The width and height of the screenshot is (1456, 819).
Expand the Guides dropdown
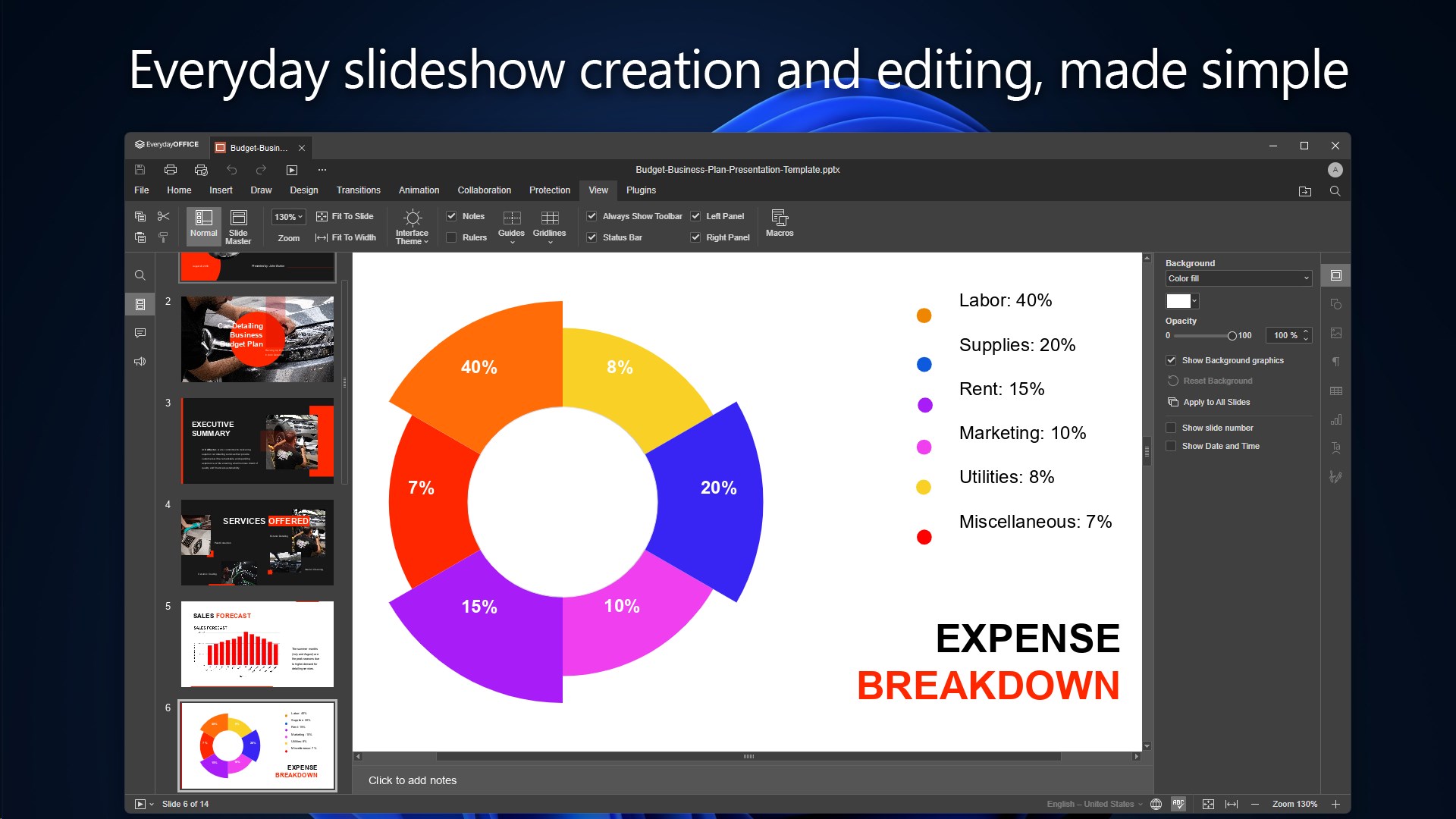(x=511, y=227)
